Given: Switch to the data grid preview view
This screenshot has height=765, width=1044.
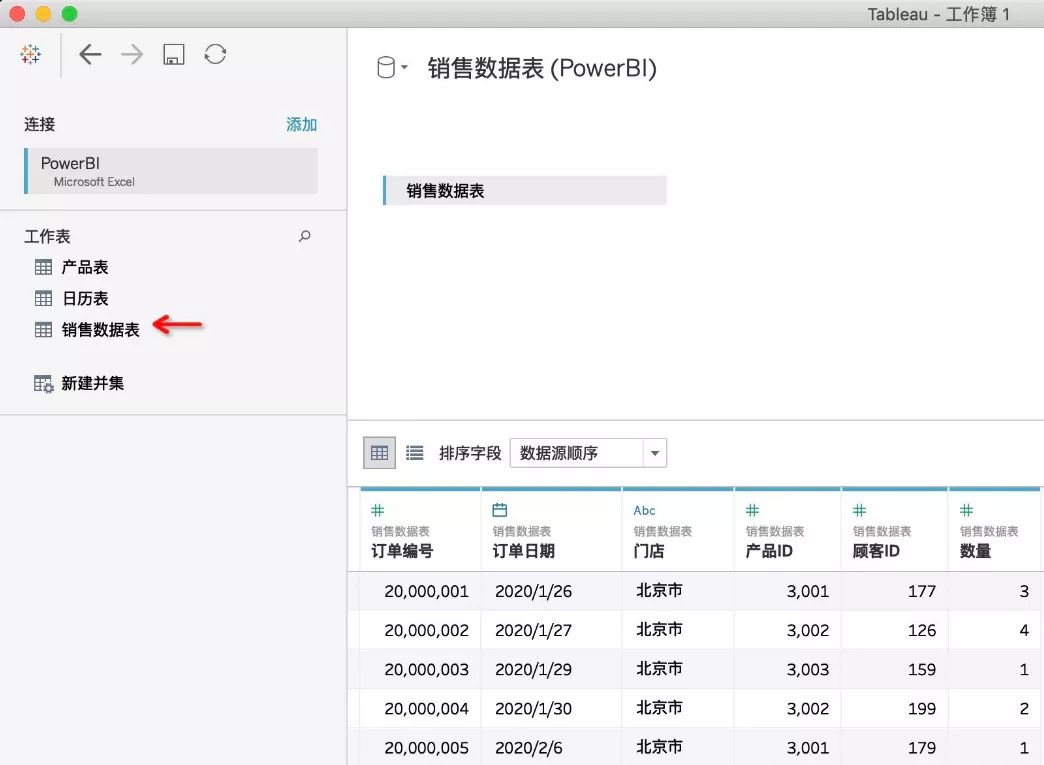Looking at the screenshot, I should click(380, 453).
